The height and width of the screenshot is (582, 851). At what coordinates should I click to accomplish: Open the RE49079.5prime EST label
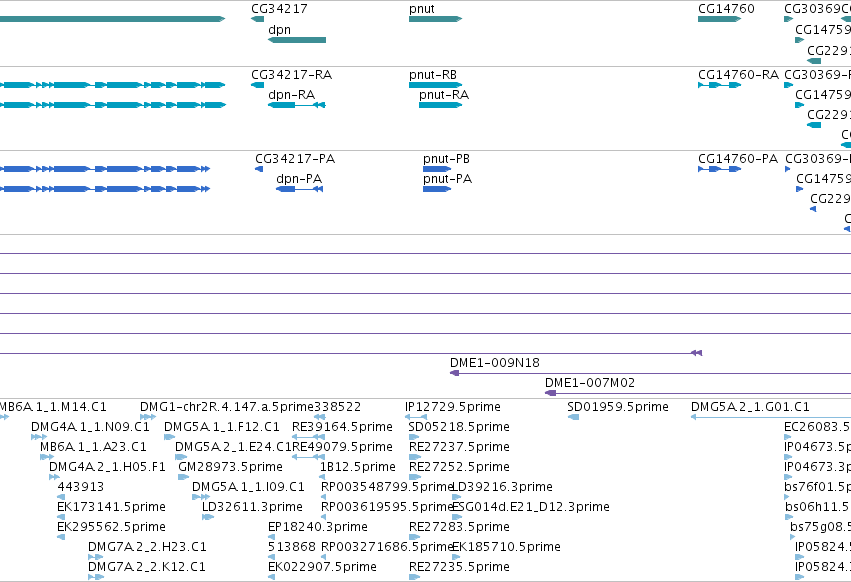point(342,446)
